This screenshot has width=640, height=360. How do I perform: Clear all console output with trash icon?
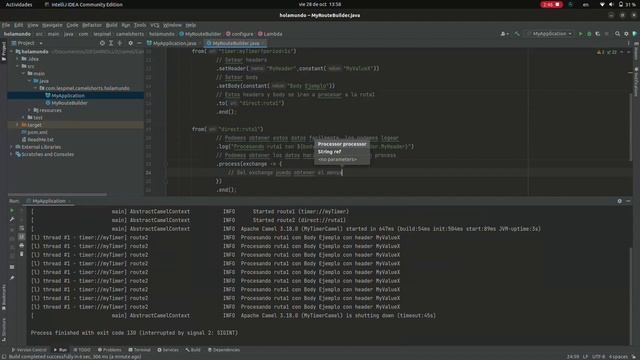22,254
